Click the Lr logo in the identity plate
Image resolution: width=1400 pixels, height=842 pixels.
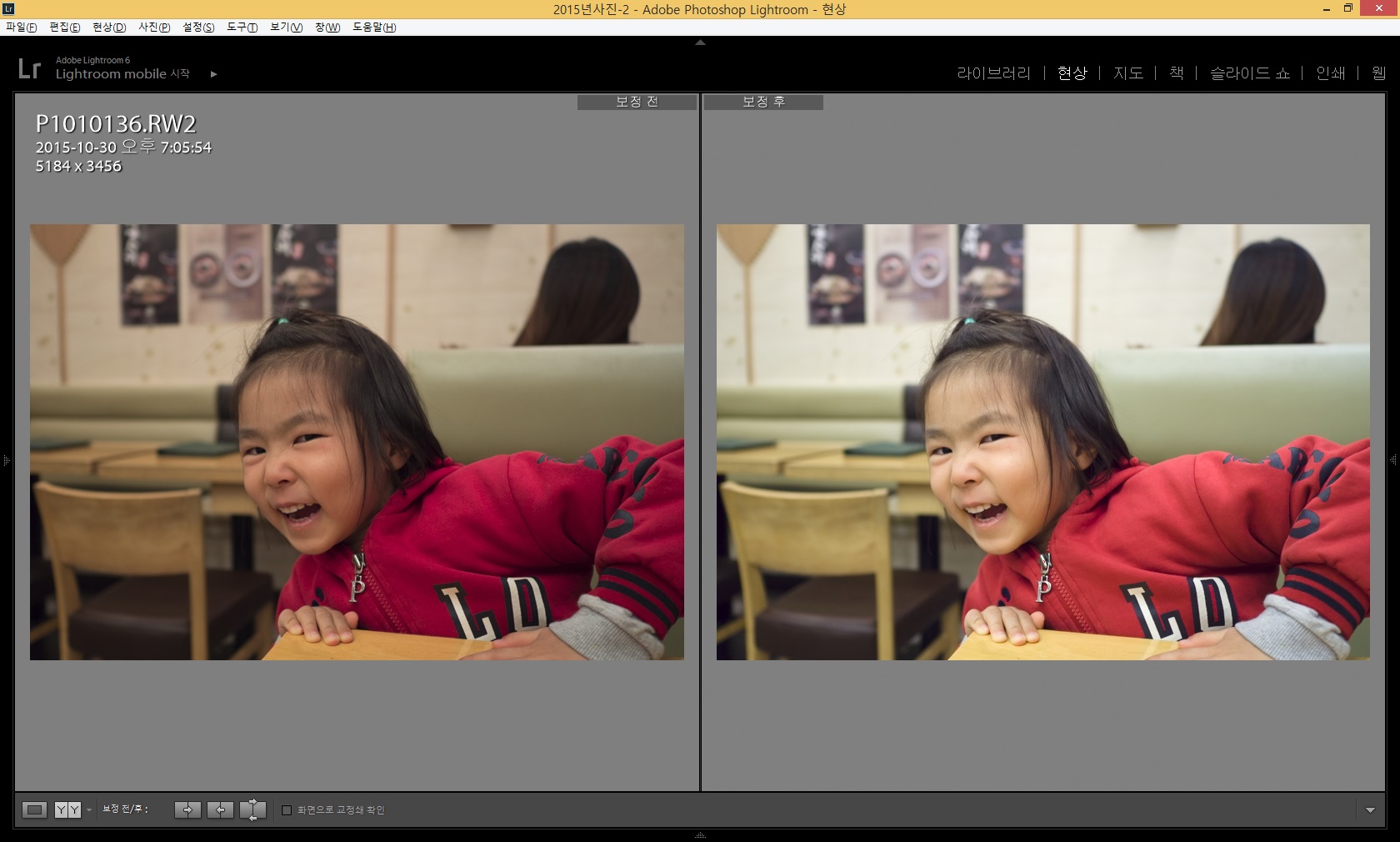pyautogui.click(x=29, y=68)
